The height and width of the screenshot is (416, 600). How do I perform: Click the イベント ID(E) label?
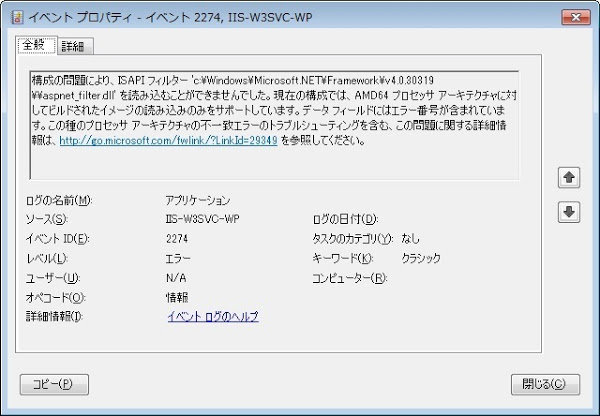pos(57,239)
